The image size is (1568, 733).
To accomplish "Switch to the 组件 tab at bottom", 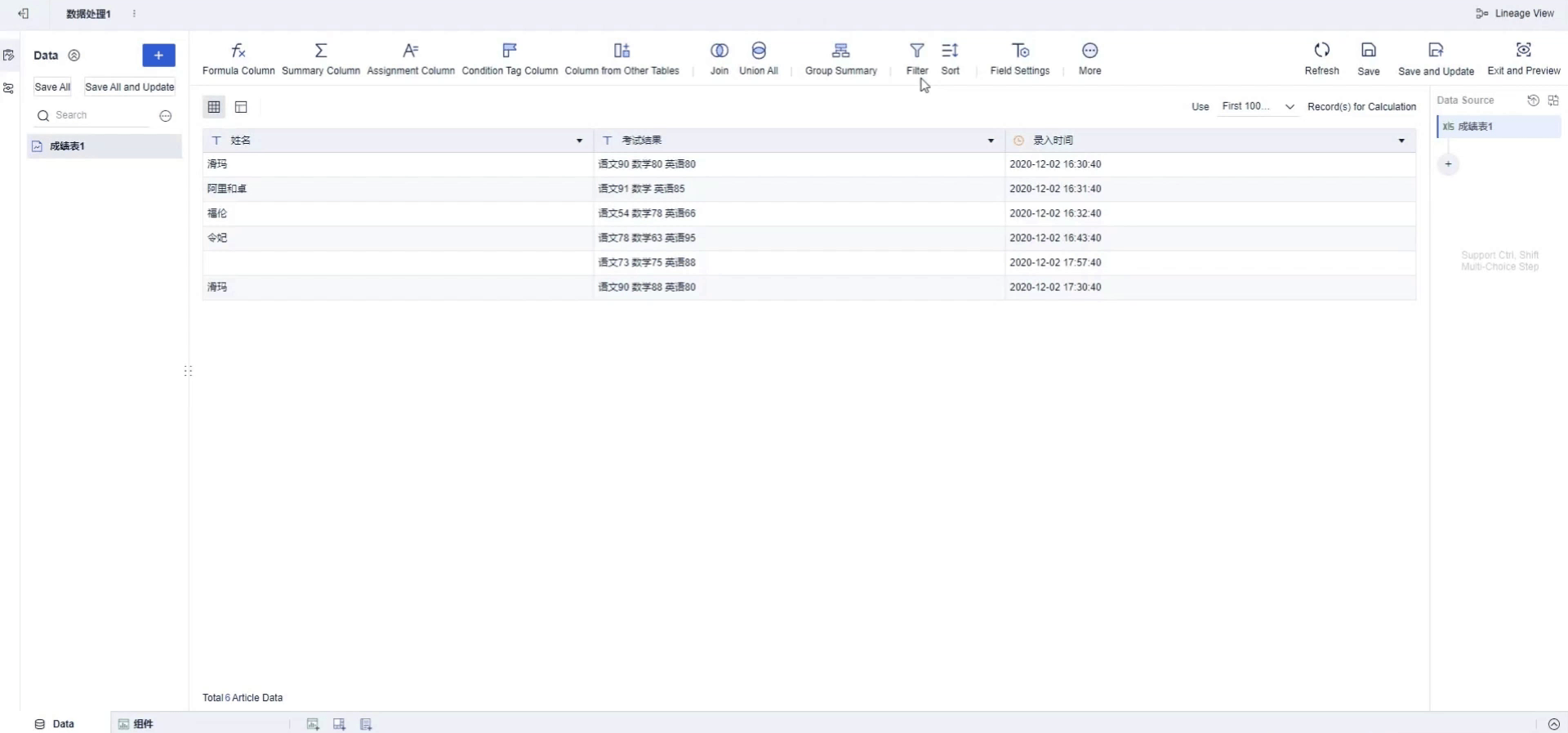I will 136,724.
